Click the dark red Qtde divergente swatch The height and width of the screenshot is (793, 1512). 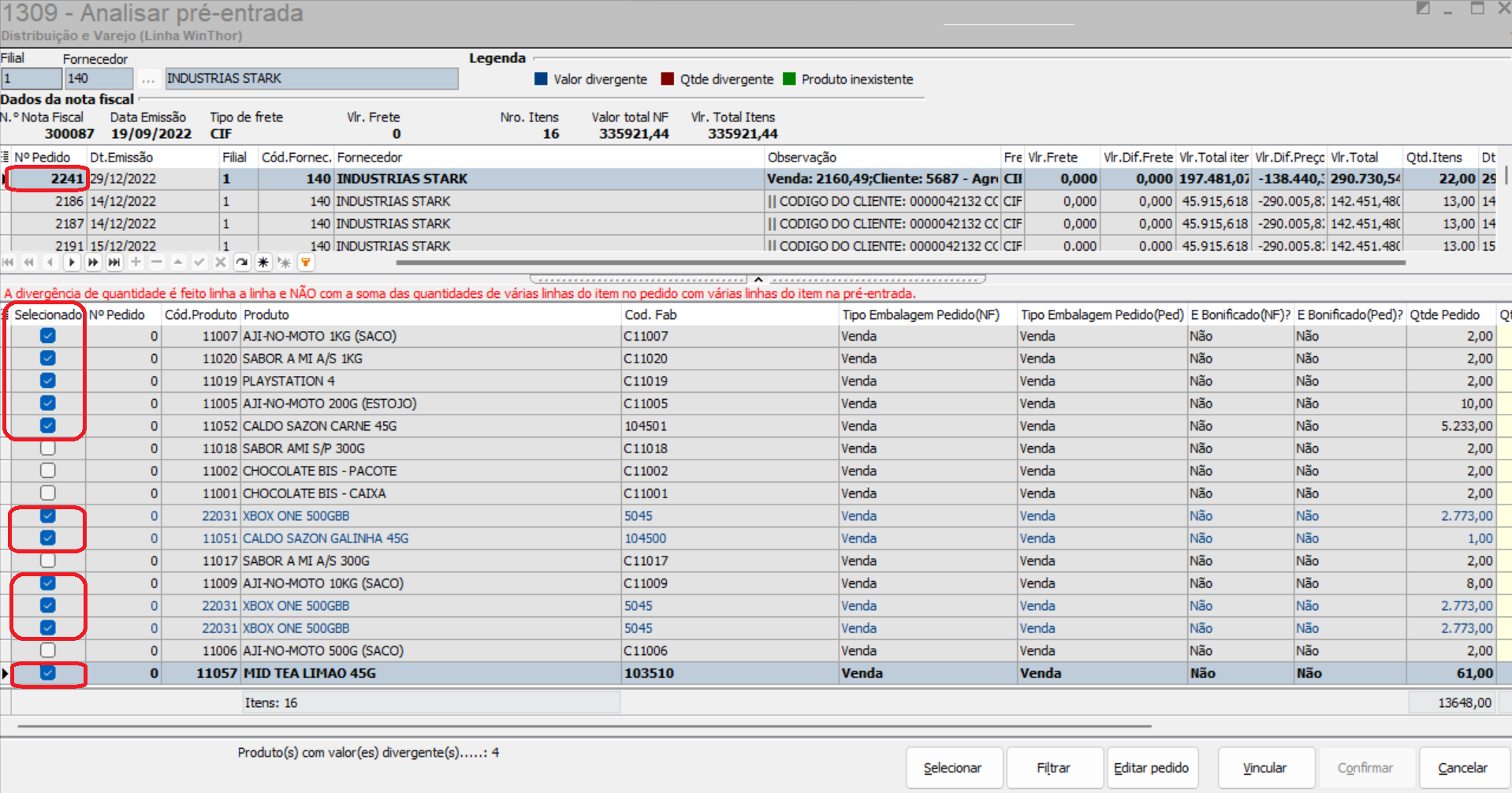coord(668,79)
